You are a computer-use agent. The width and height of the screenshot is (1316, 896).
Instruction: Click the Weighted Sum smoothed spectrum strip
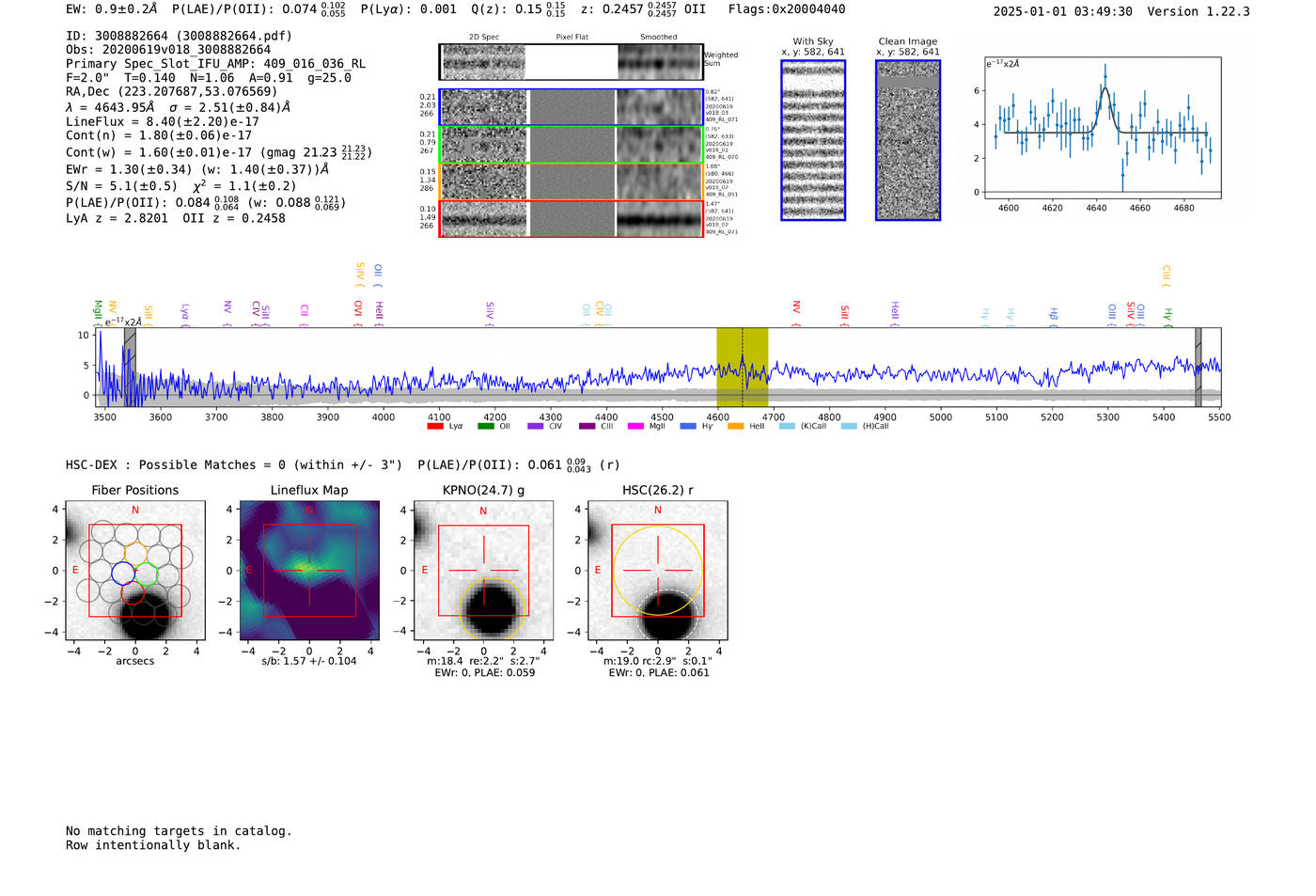click(x=659, y=62)
